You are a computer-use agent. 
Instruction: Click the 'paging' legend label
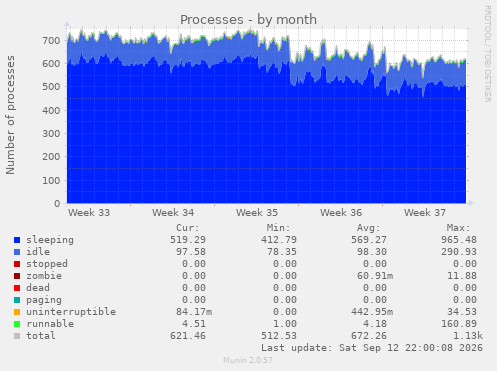point(44,300)
